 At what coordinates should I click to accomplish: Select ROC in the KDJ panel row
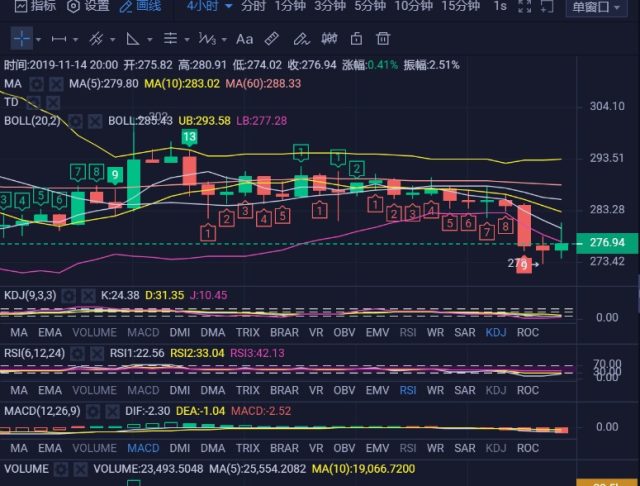pyautogui.click(x=528, y=333)
